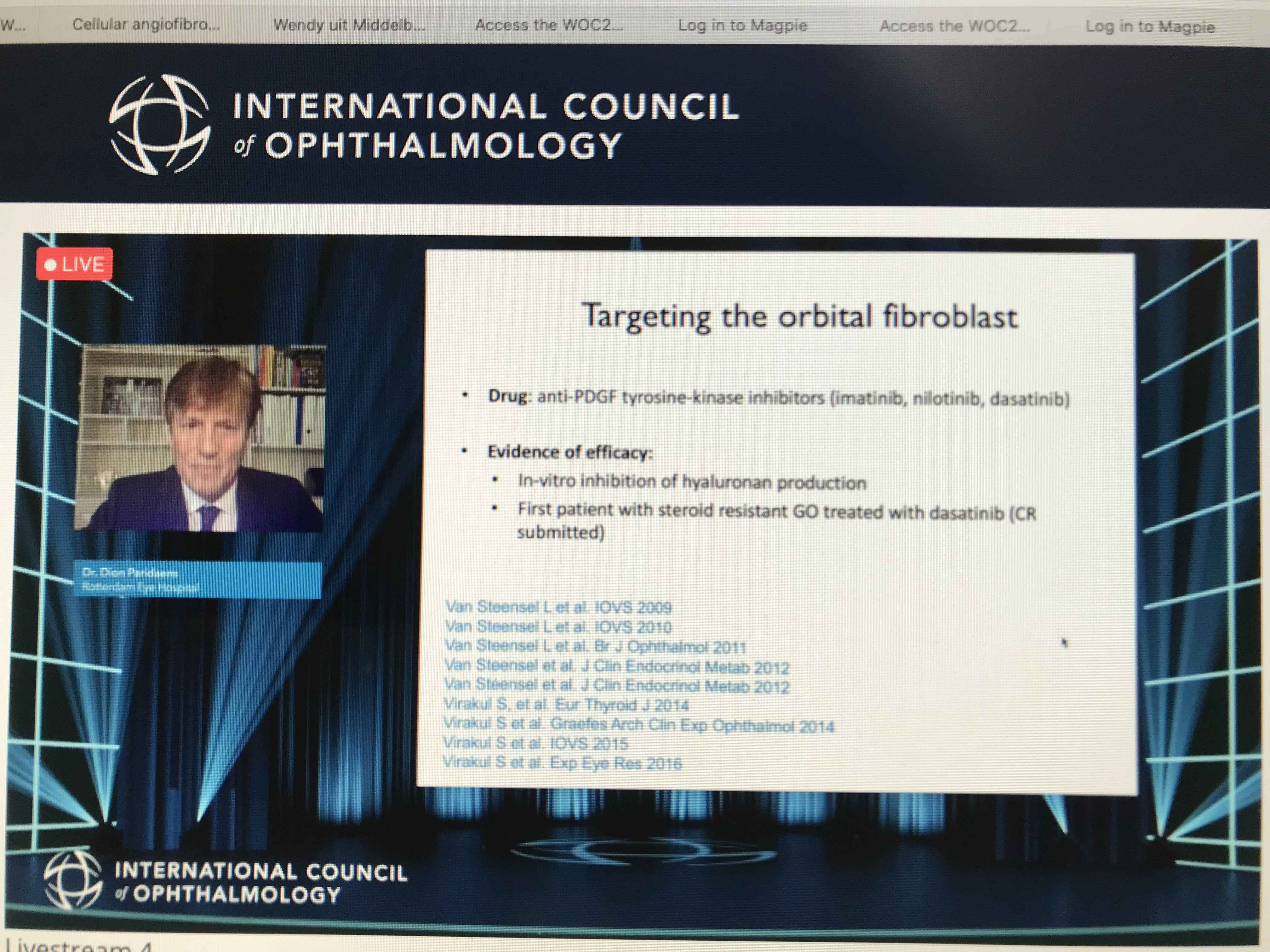Click reference 'Van Steensel L et al. IOVS 2009'
Image resolution: width=1270 pixels, height=952 pixels.
pyautogui.click(x=558, y=607)
